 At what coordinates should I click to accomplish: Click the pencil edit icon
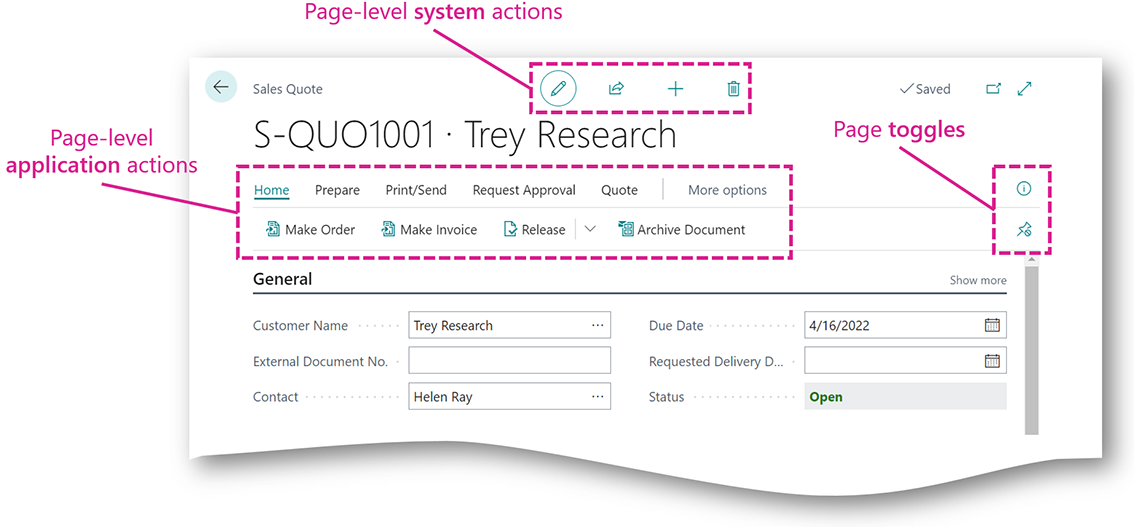pyautogui.click(x=558, y=89)
